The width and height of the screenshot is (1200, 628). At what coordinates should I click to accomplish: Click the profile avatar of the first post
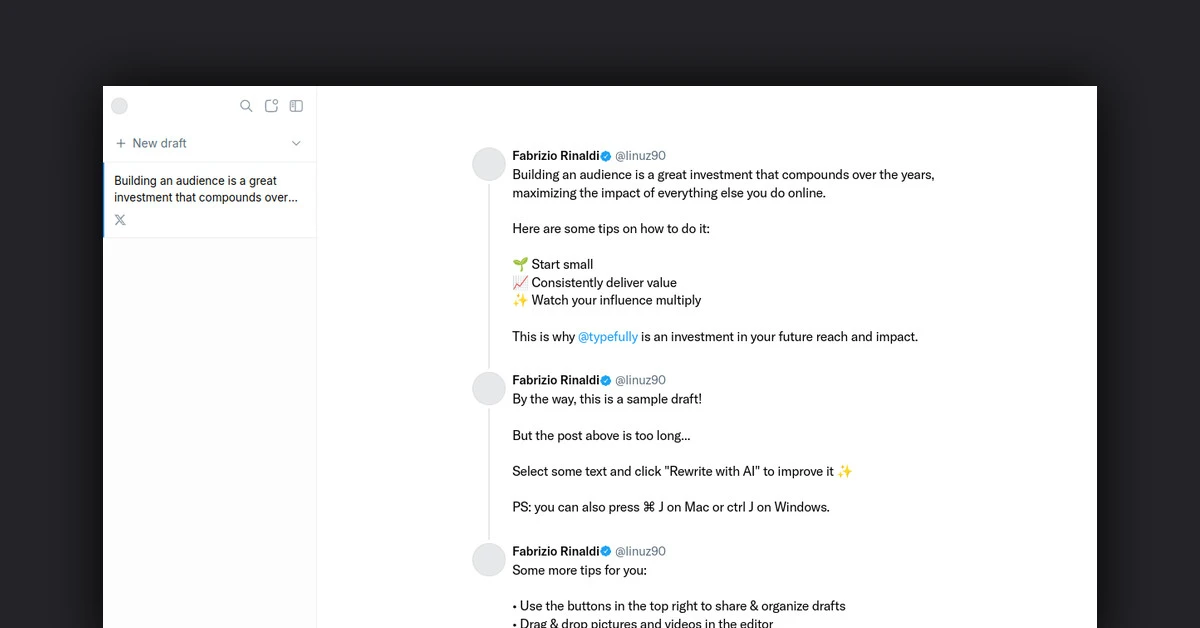489,164
